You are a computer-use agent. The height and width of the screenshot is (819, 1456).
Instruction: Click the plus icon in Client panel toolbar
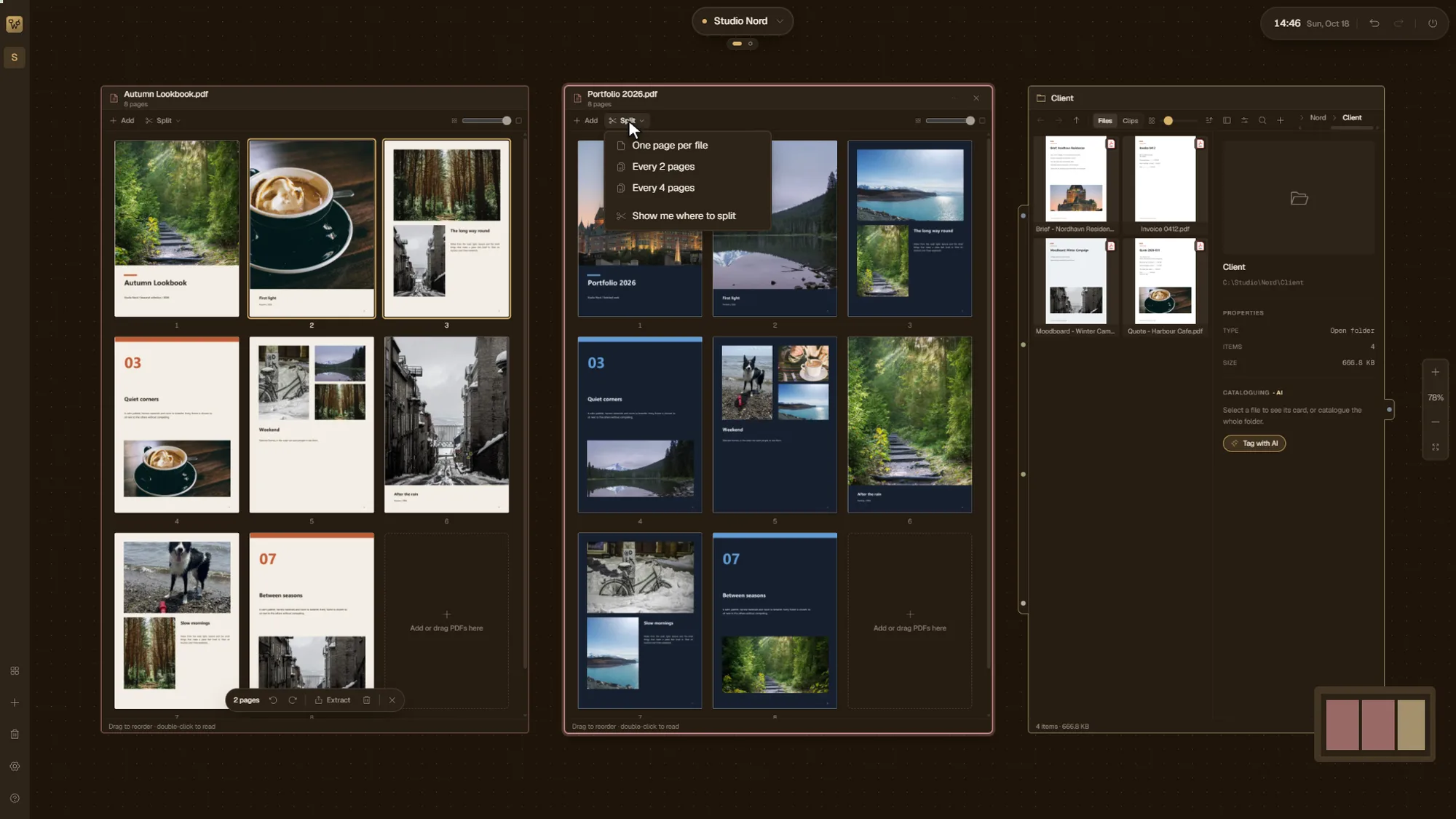[x=1281, y=121]
